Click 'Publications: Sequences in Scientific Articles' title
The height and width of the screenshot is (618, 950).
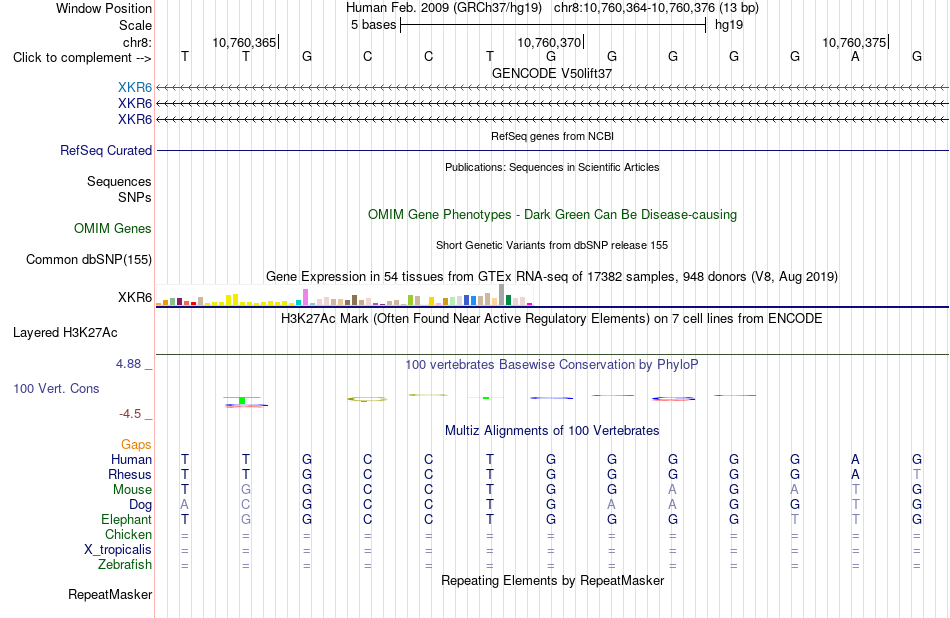[x=552, y=167]
